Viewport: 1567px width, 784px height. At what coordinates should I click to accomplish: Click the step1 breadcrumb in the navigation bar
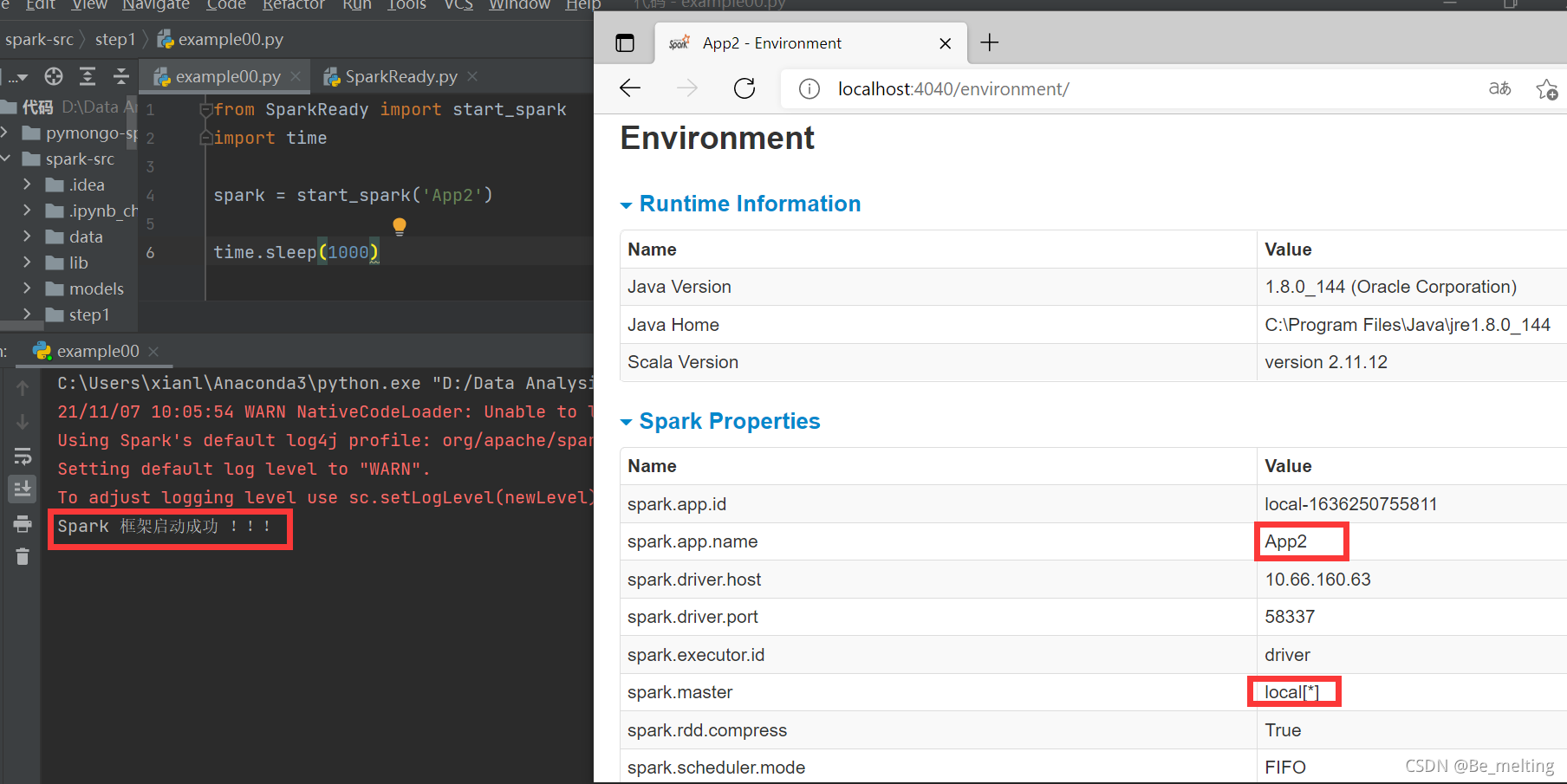[115, 39]
